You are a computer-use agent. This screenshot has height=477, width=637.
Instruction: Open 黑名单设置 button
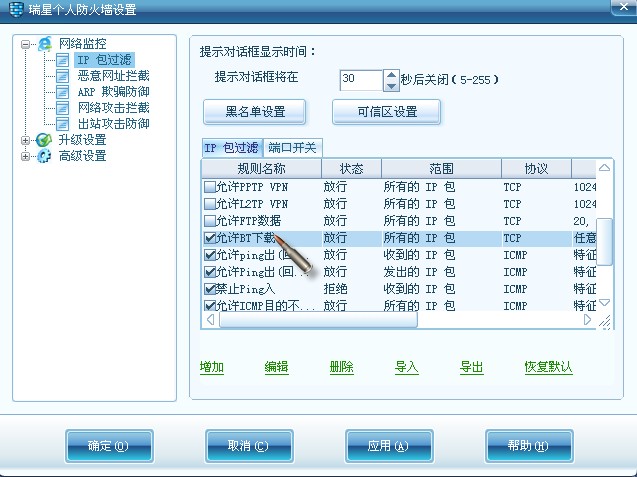pyautogui.click(x=254, y=112)
